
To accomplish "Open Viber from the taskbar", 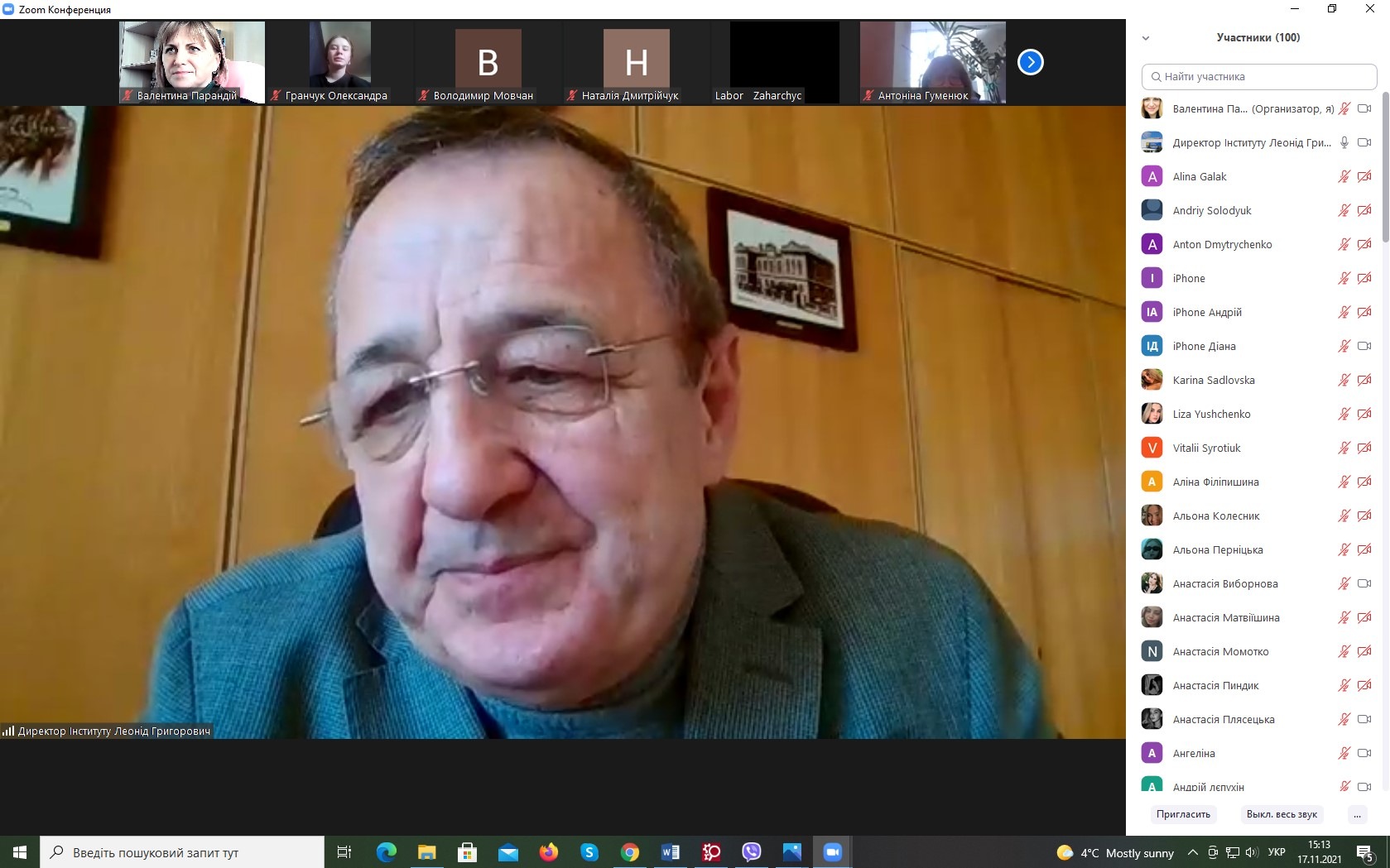I will (x=751, y=852).
